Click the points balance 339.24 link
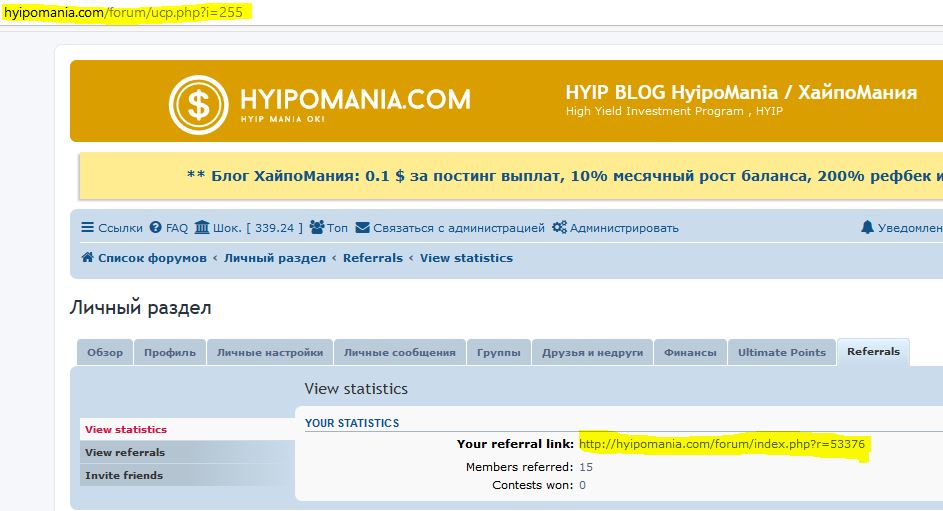Viewport: 943px width, 511px height. coord(273,228)
